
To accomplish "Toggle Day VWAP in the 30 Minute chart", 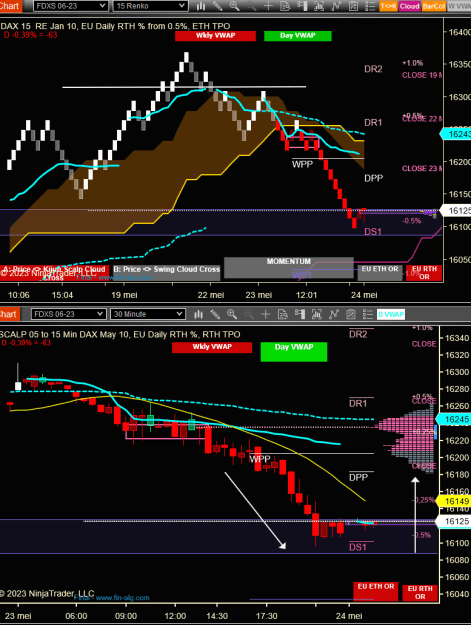I will pos(294,352).
